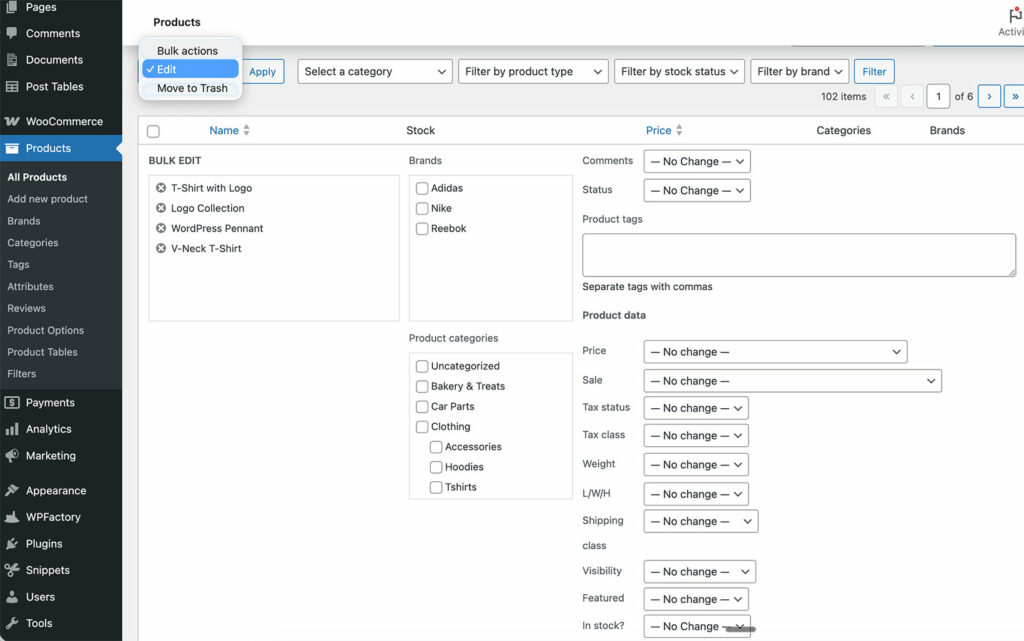This screenshot has height=641, width=1024.
Task: Remove Logo Collection from bulk edit list
Action: 161,208
